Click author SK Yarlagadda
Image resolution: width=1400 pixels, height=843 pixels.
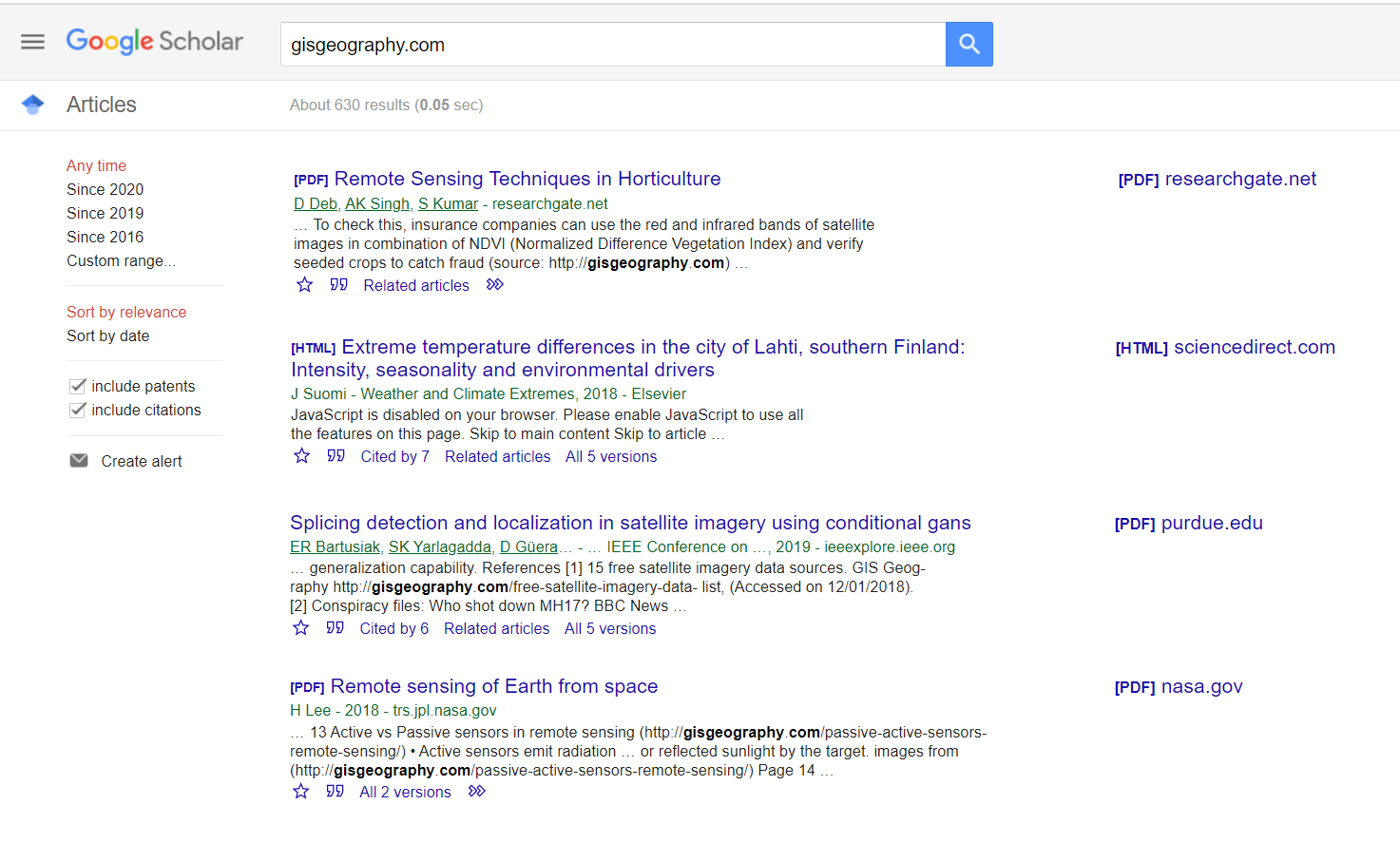(x=440, y=546)
